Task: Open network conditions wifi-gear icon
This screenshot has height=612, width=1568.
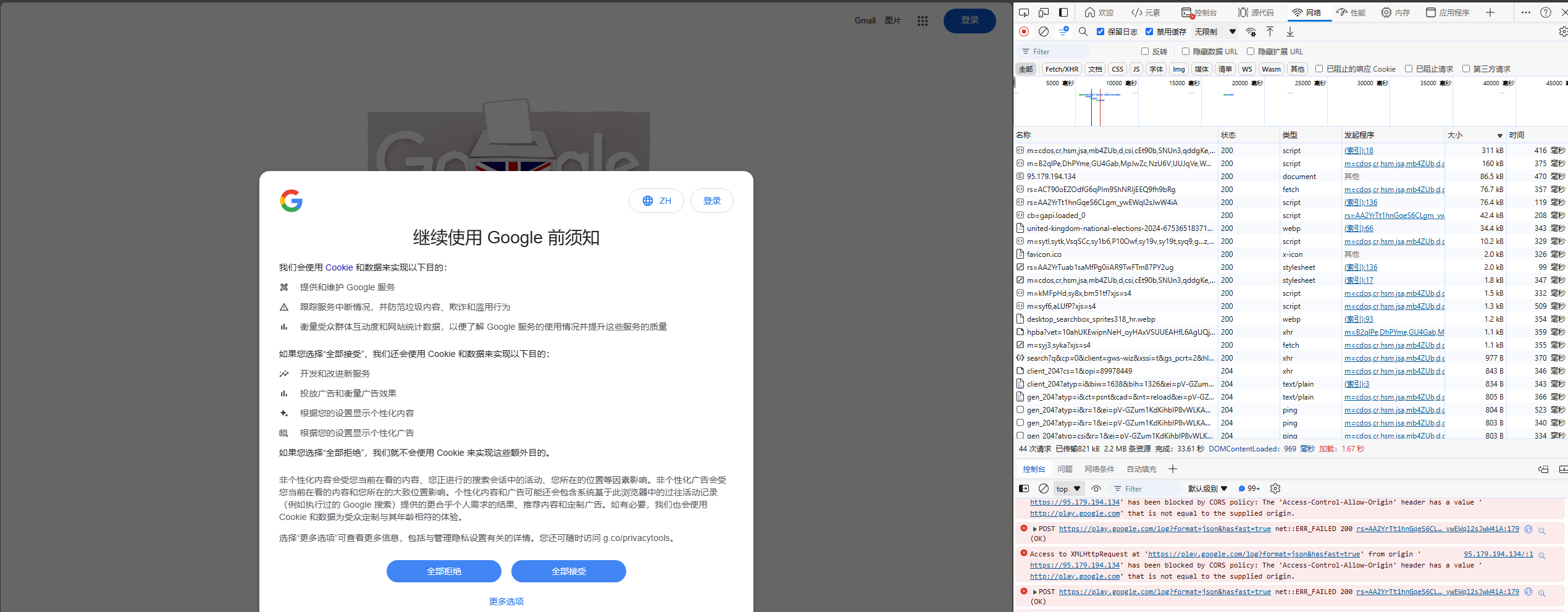Action: click(x=1251, y=31)
